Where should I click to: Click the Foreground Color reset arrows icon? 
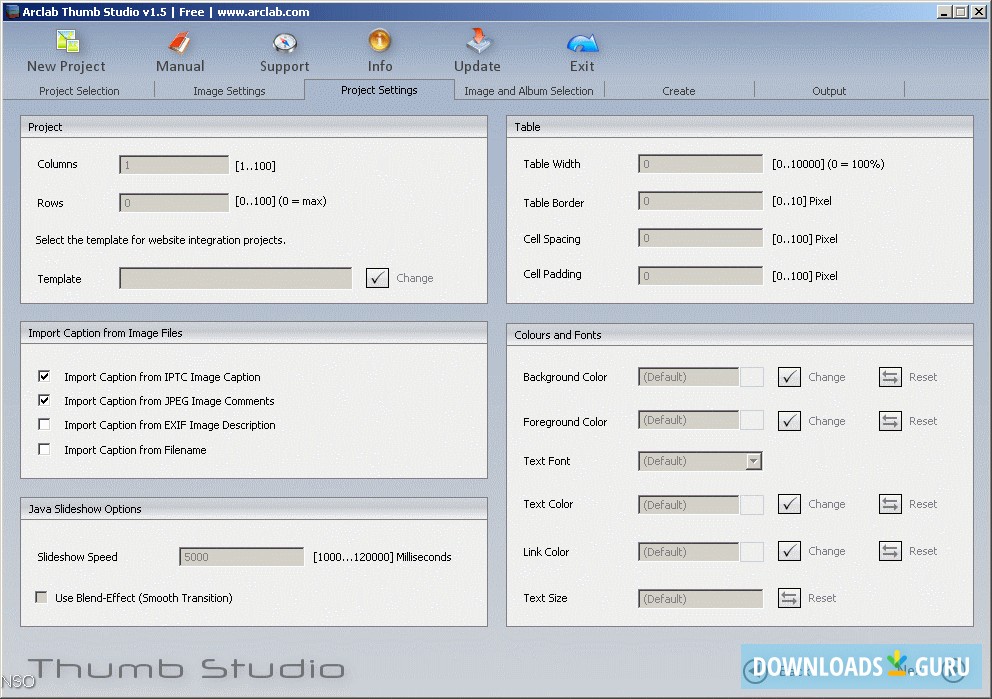coord(890,421)
